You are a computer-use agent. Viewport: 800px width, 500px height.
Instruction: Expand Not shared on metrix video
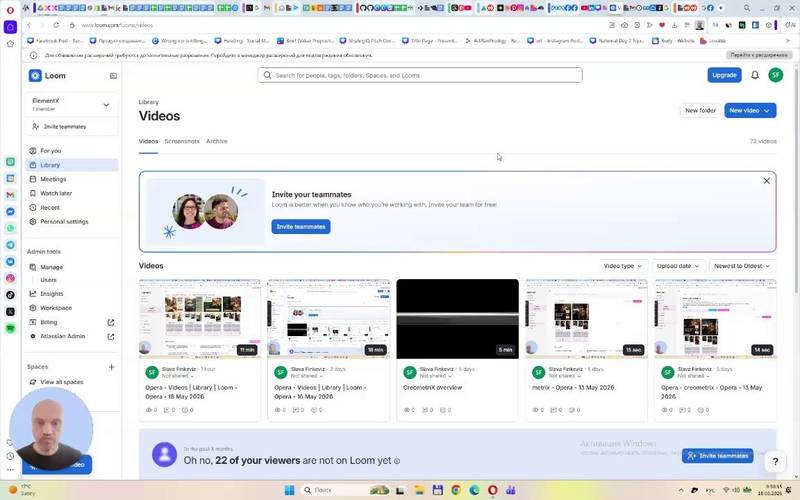[x=564, y=376]
